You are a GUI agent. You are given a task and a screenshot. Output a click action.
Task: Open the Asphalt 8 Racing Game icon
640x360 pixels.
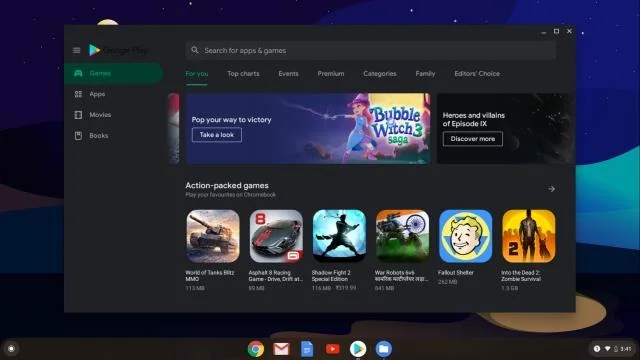(276, 236)
